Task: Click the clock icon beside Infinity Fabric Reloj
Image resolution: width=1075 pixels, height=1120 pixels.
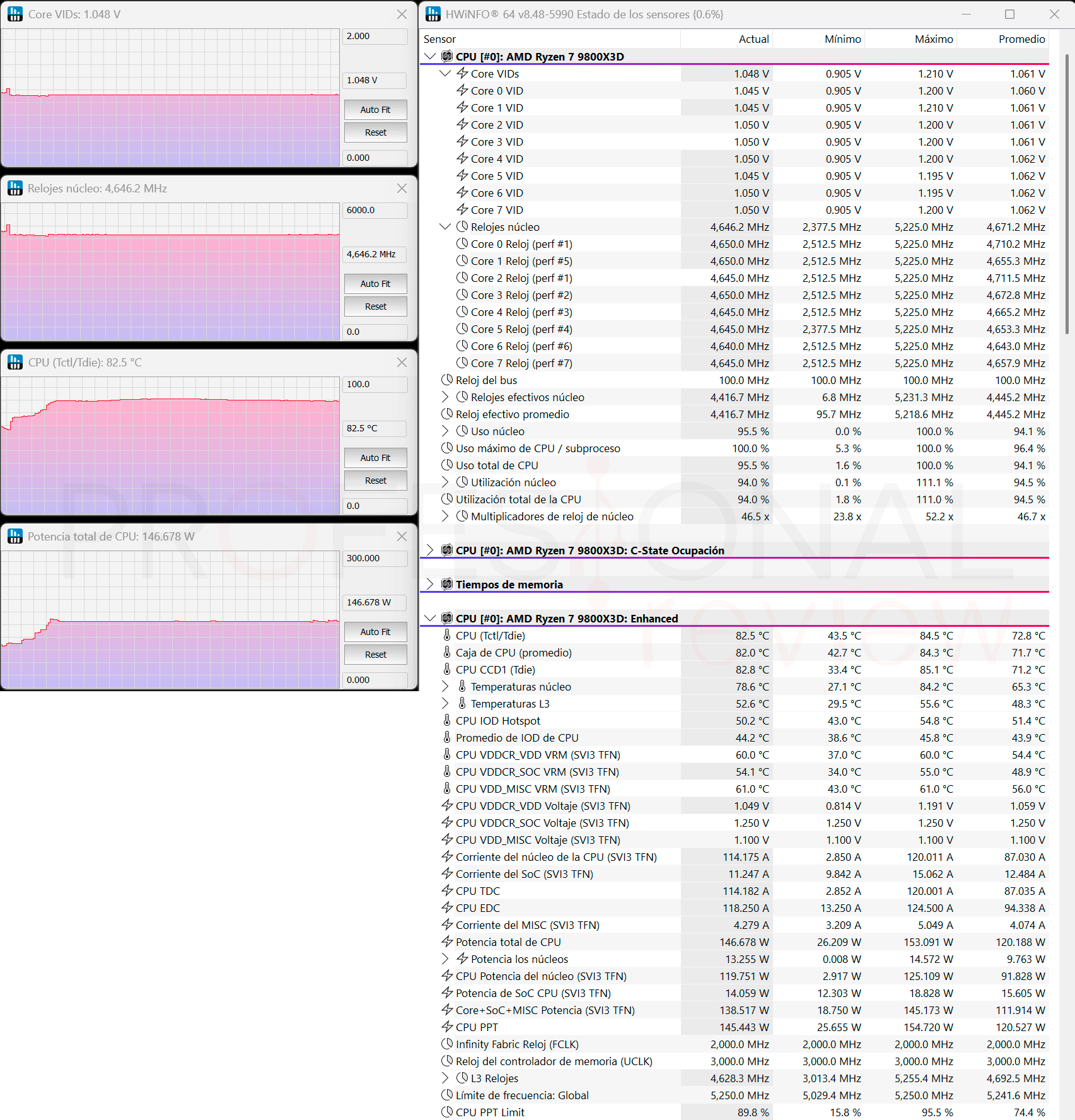Action: point(447,1044)
